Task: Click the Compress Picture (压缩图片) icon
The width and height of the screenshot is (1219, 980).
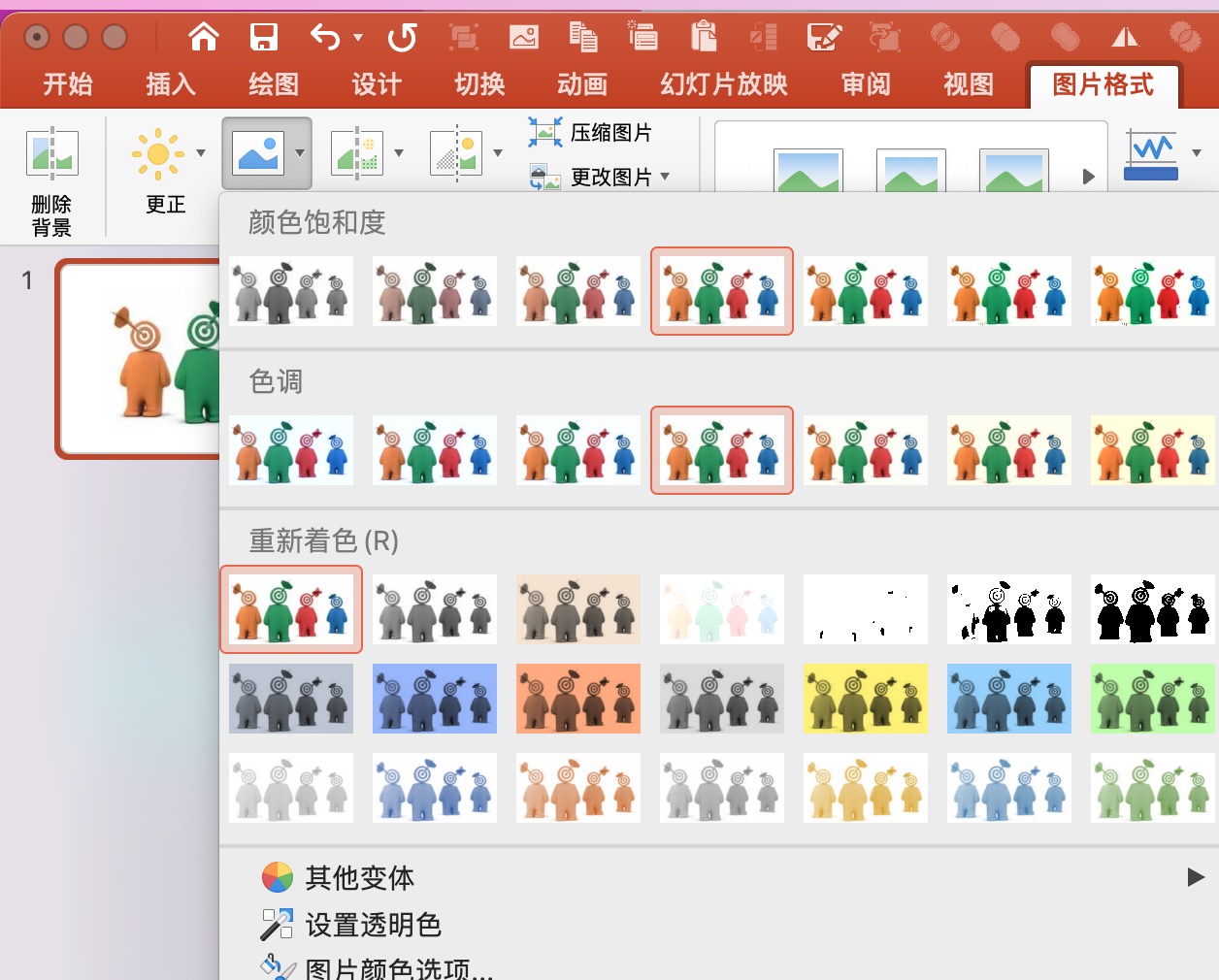Action: click(x=545, y=132)
